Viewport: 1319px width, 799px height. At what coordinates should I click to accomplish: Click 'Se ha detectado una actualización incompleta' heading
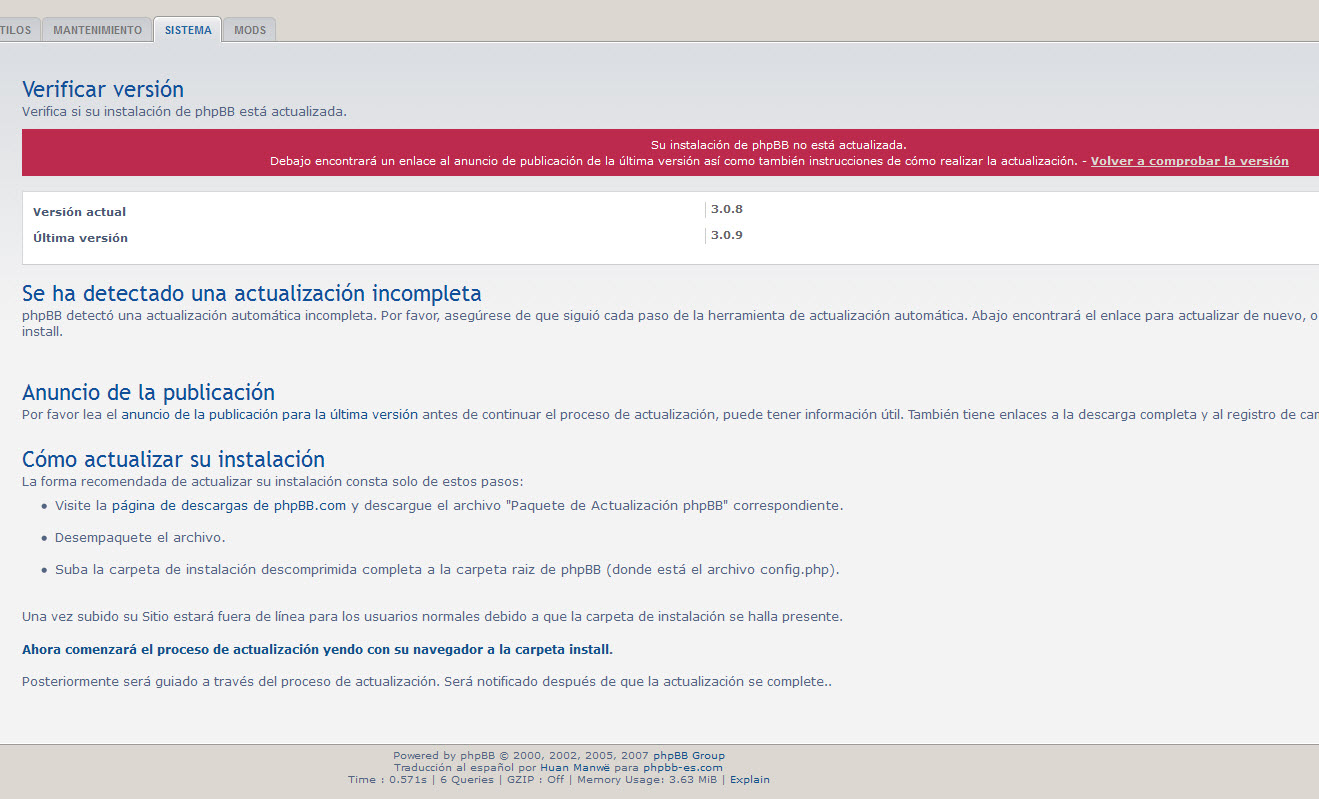tap(251, 294)
